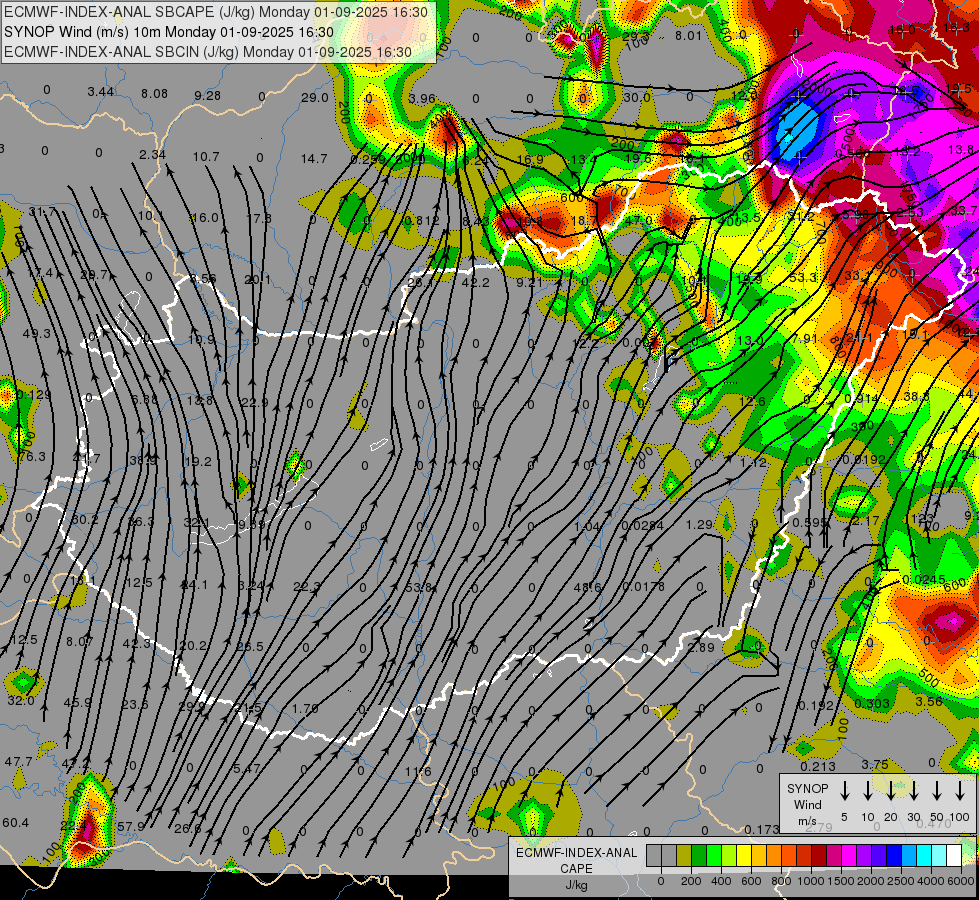Click the wind arrow above the 100 m/s label
This screenshot has height=900, width=979.
point(960,790)
